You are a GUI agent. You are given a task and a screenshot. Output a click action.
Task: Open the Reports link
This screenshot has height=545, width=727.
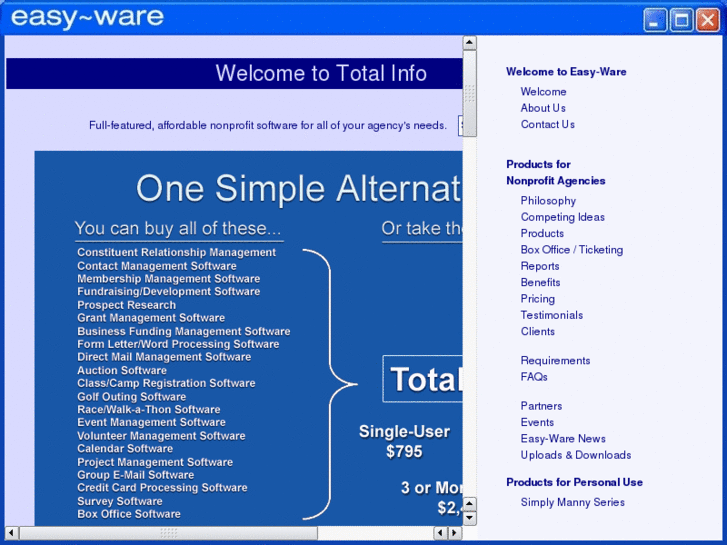(540, 266)
